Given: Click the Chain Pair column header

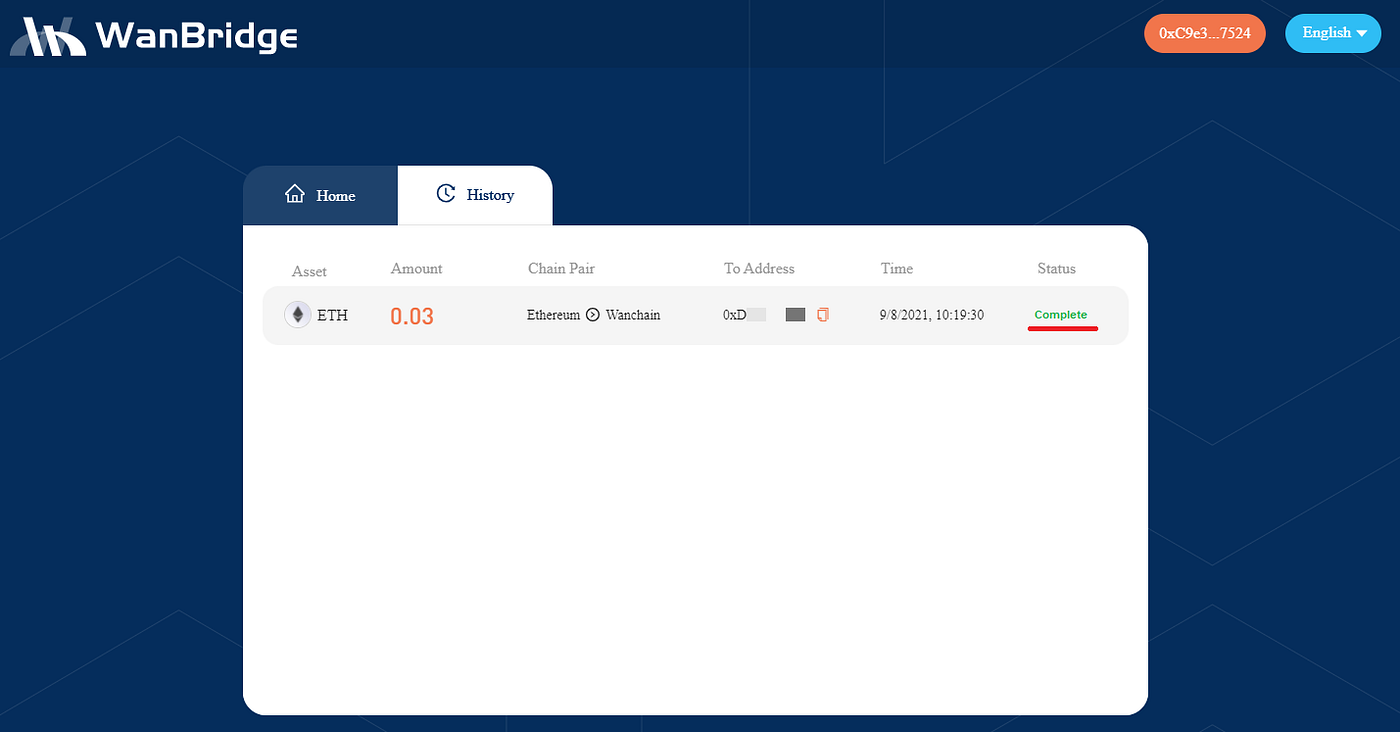Looking at the screenshot, I should click(x=561, y=269).
